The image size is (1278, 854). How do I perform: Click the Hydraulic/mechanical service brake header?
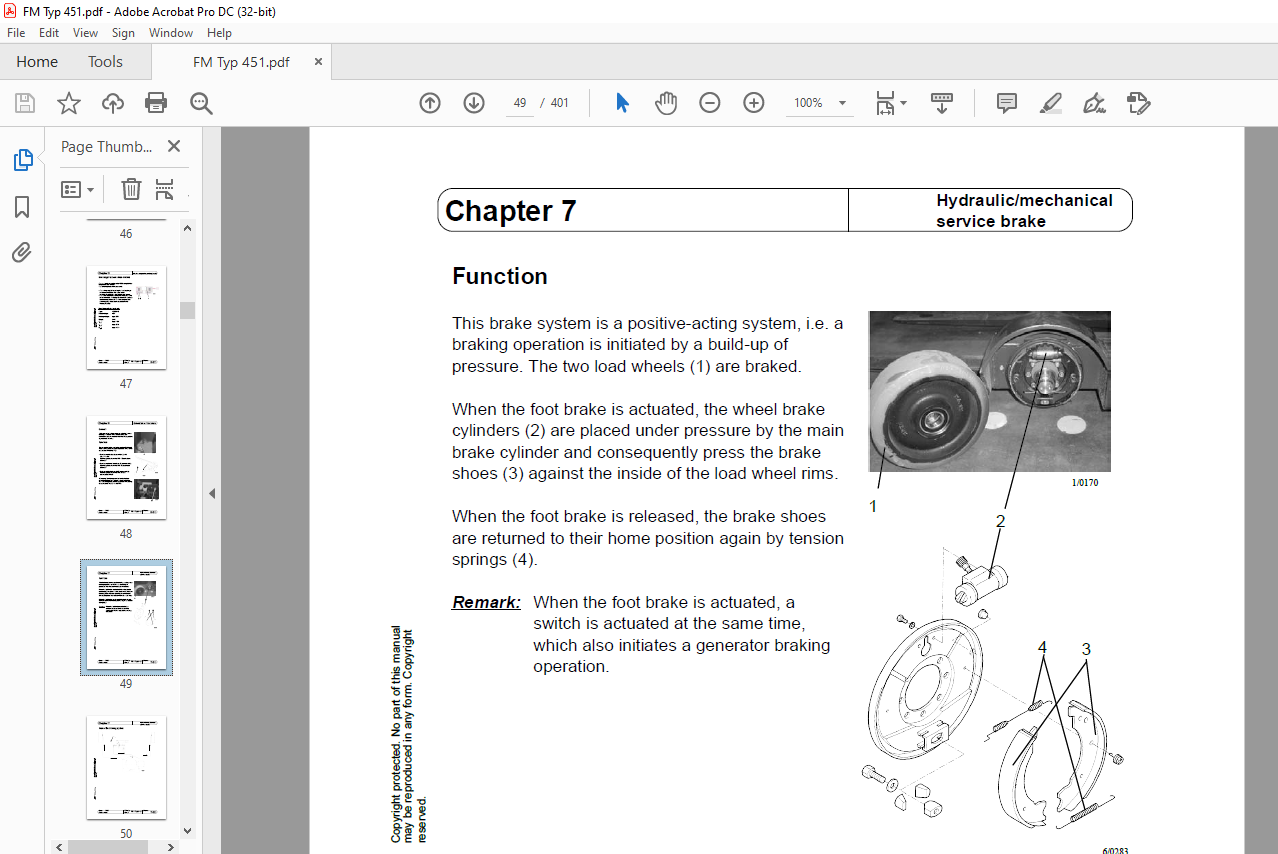(x=1024, y=210)
